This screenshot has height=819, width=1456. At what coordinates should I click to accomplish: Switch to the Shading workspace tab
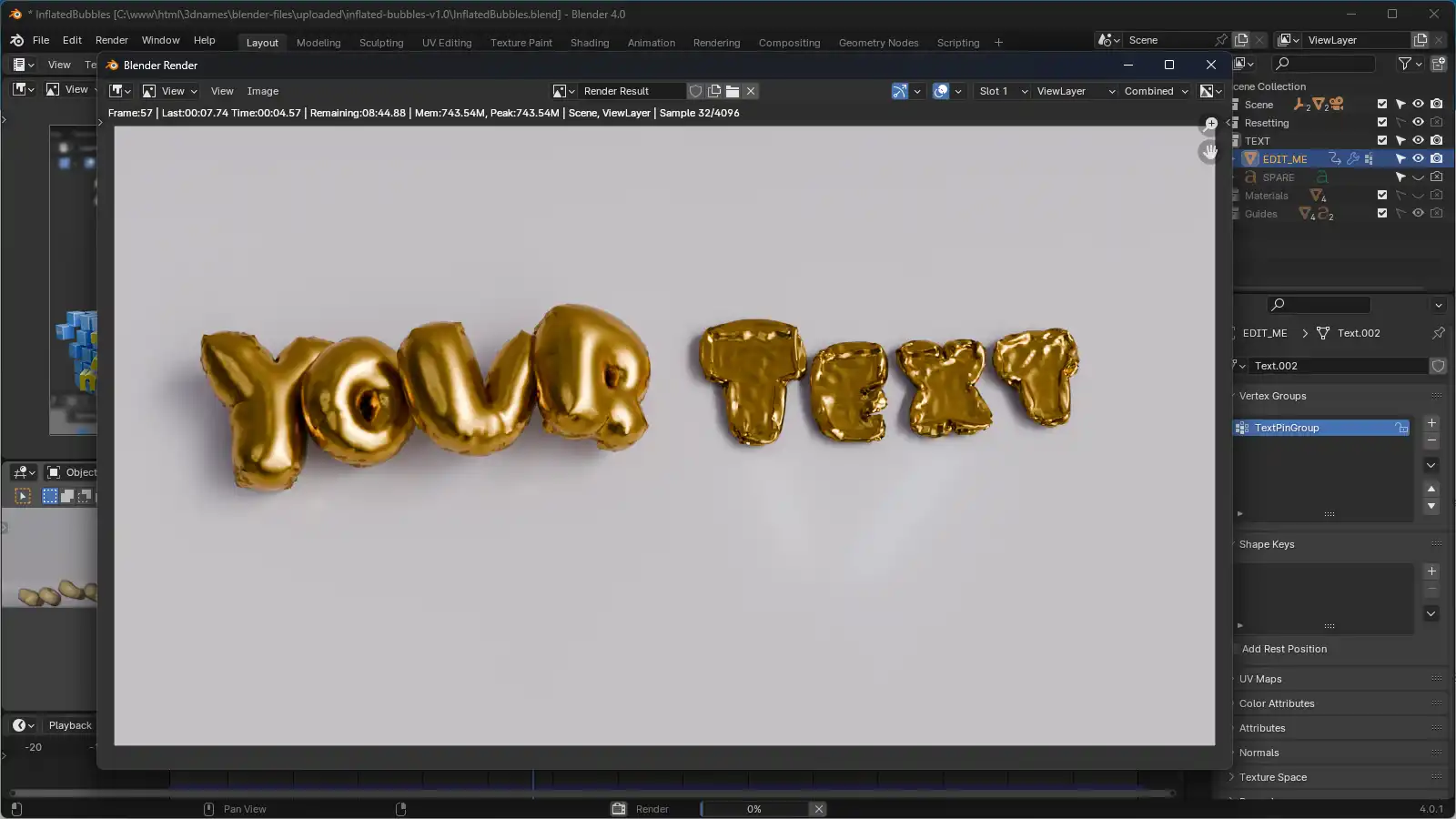coord(590,43)
